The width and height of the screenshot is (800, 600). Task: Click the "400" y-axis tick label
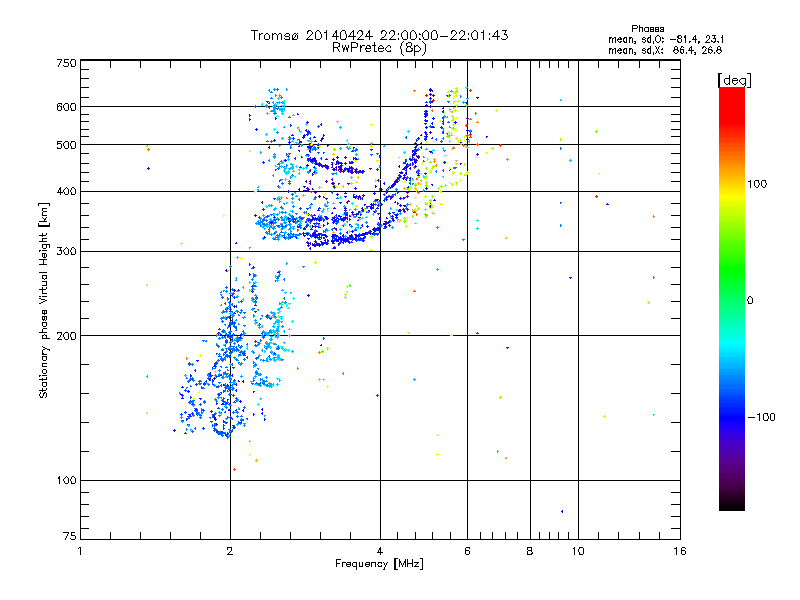click(66, 192)
